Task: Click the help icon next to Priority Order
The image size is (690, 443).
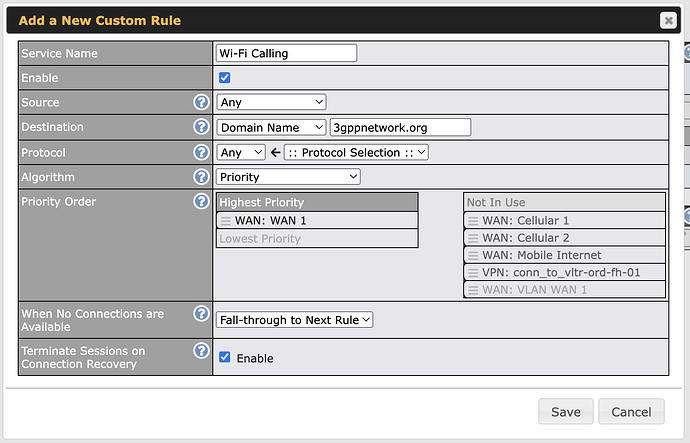Action: (x=201, y=201)
